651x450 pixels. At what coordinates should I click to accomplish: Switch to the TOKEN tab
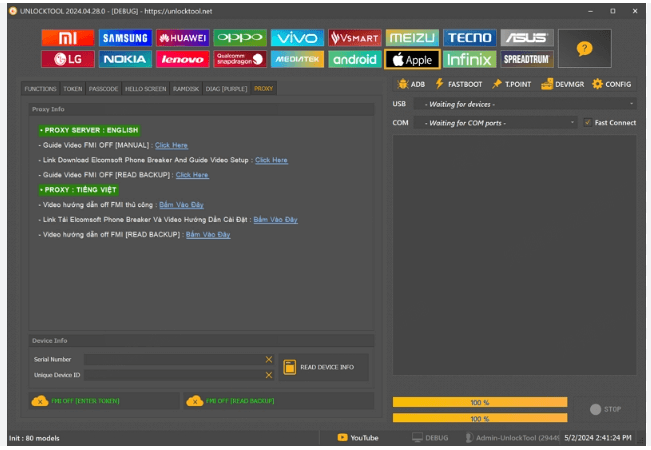(x=73, y=89)
